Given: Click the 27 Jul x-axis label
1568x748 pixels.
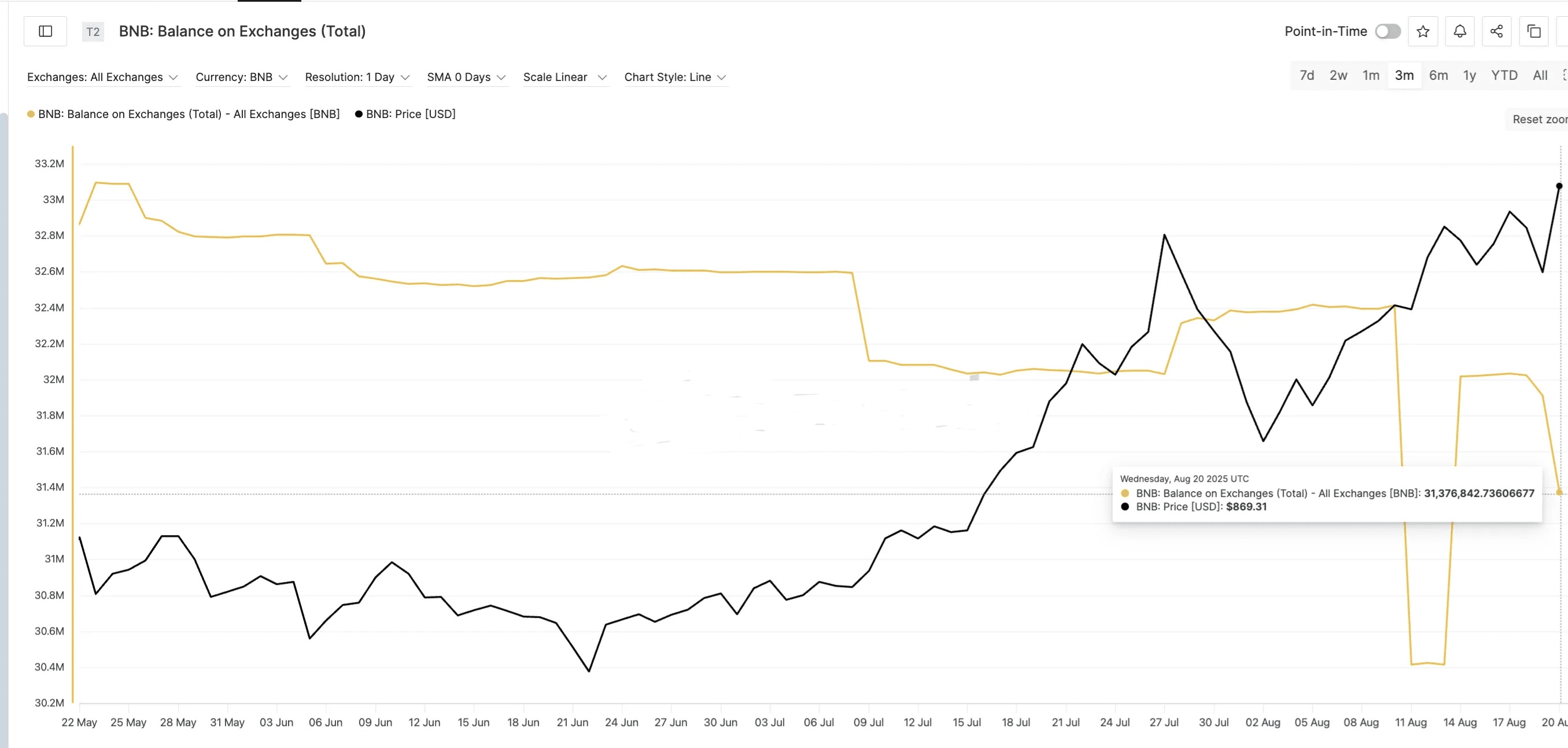Looking at the screenshot, I should tap(1164, 723).
